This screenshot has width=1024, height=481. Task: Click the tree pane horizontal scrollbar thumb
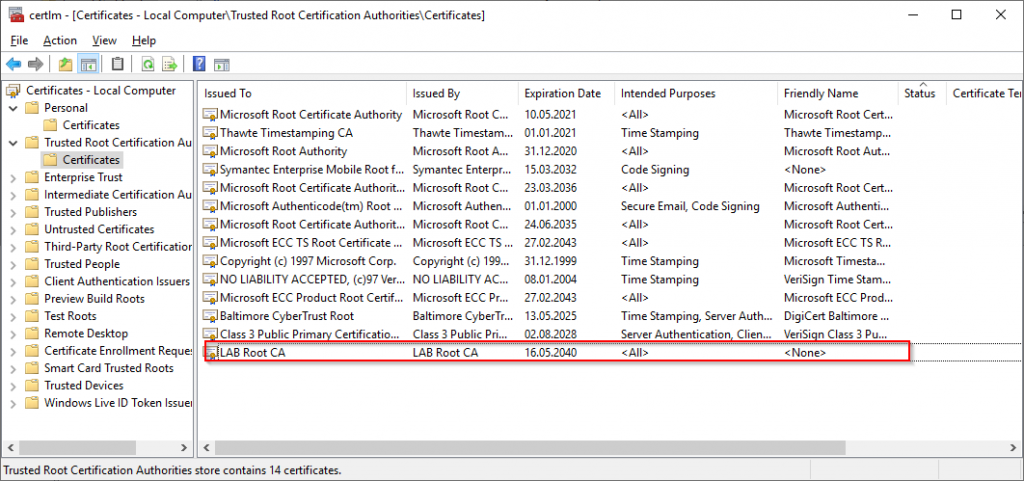(x=76, y=448)
